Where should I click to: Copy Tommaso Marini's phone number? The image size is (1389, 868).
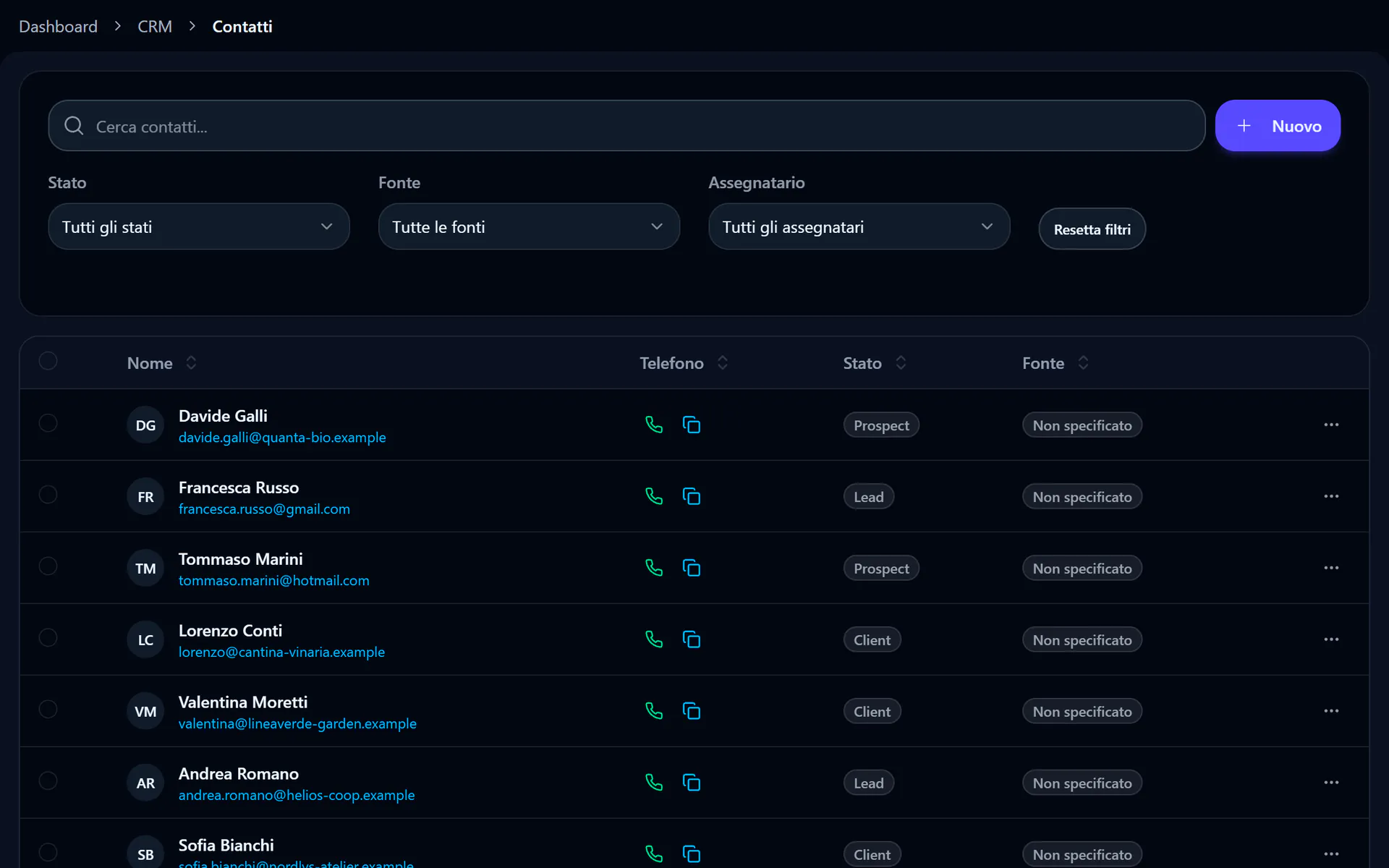click(692, 568)
